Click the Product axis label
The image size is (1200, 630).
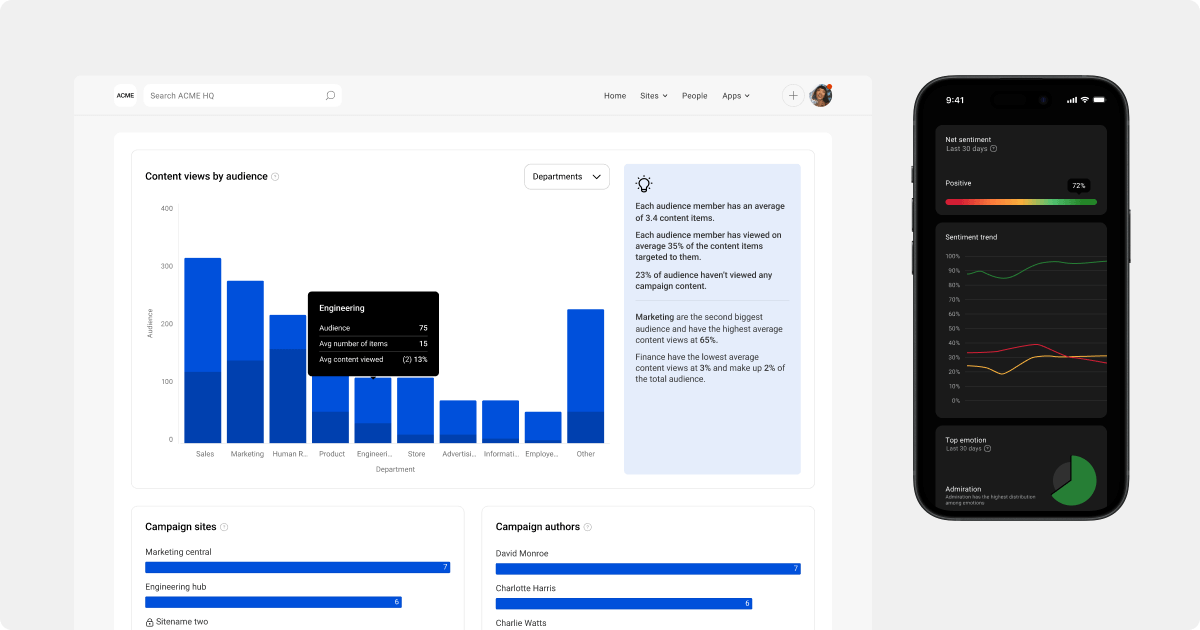point(332,454)
